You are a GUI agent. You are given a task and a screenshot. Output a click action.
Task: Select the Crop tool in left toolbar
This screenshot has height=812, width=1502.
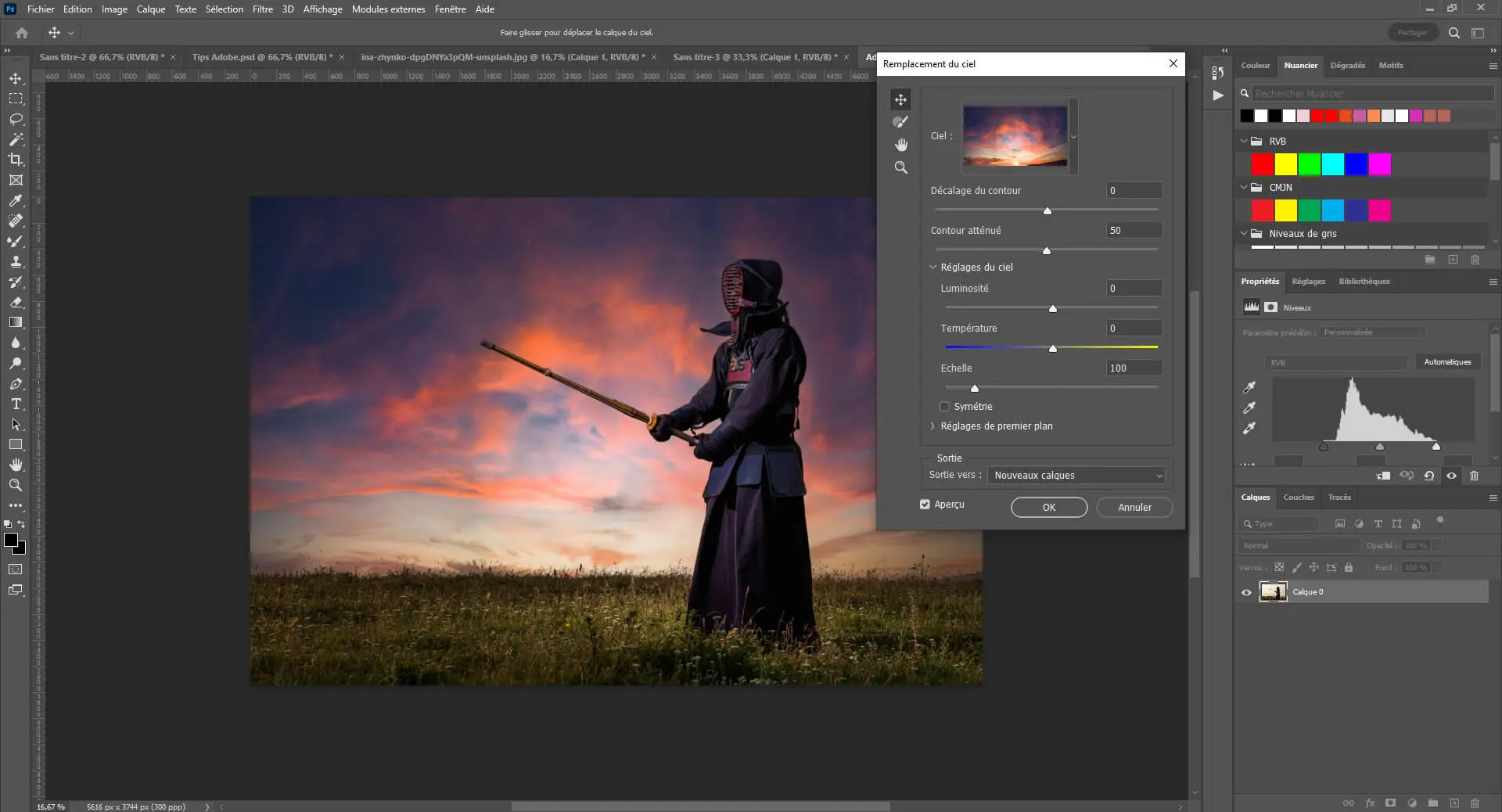coord(16,160)
